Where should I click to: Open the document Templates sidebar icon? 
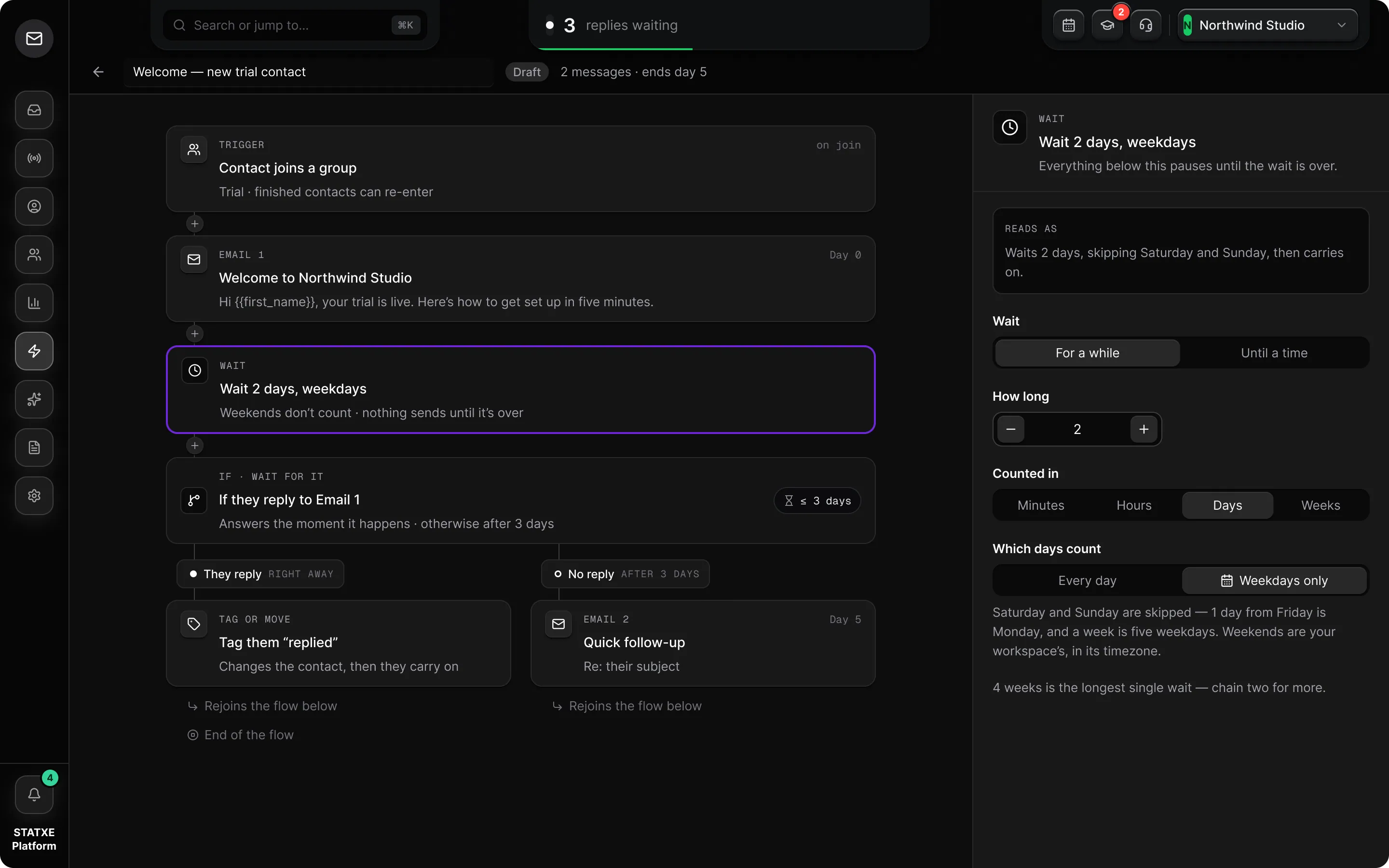point(34,447)
